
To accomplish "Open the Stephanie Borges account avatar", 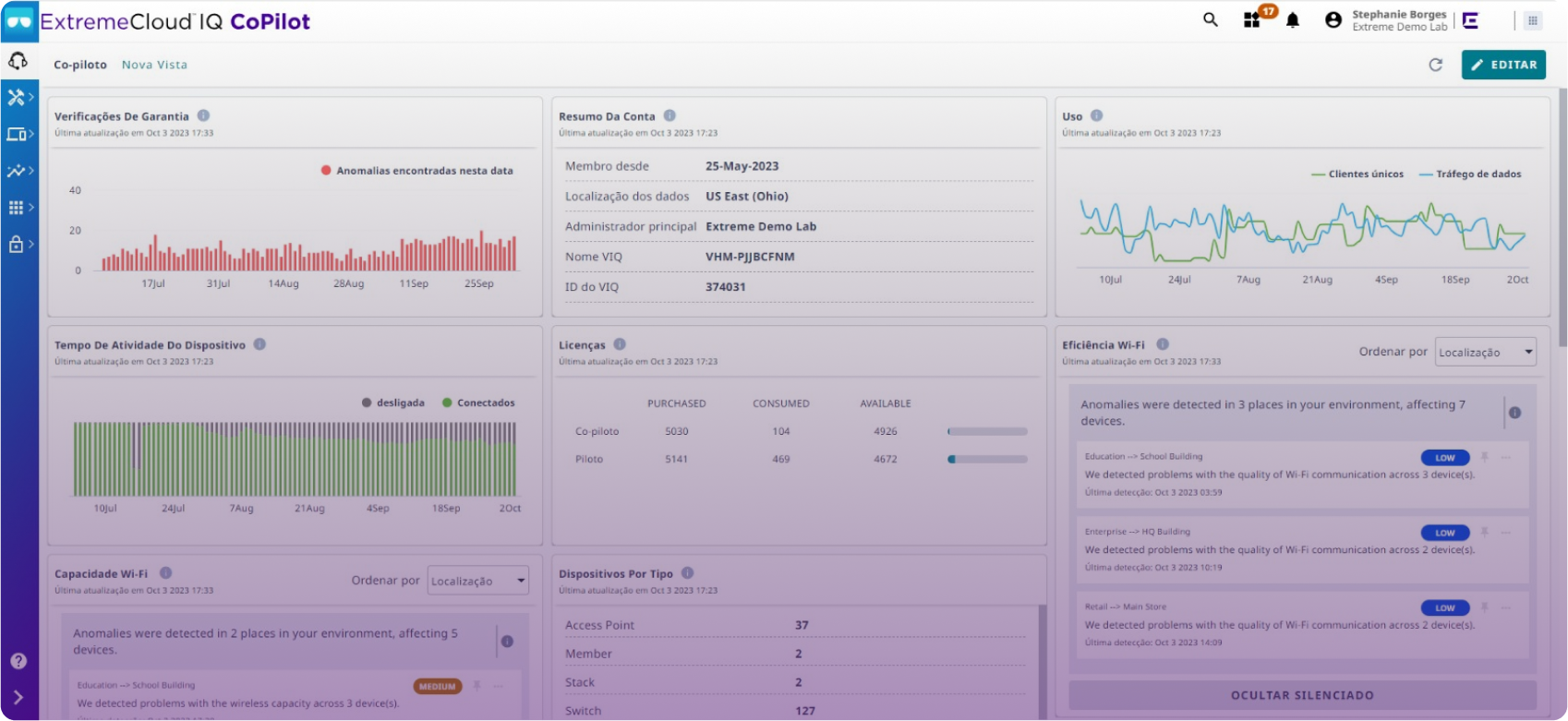I will pos(1333,20).
